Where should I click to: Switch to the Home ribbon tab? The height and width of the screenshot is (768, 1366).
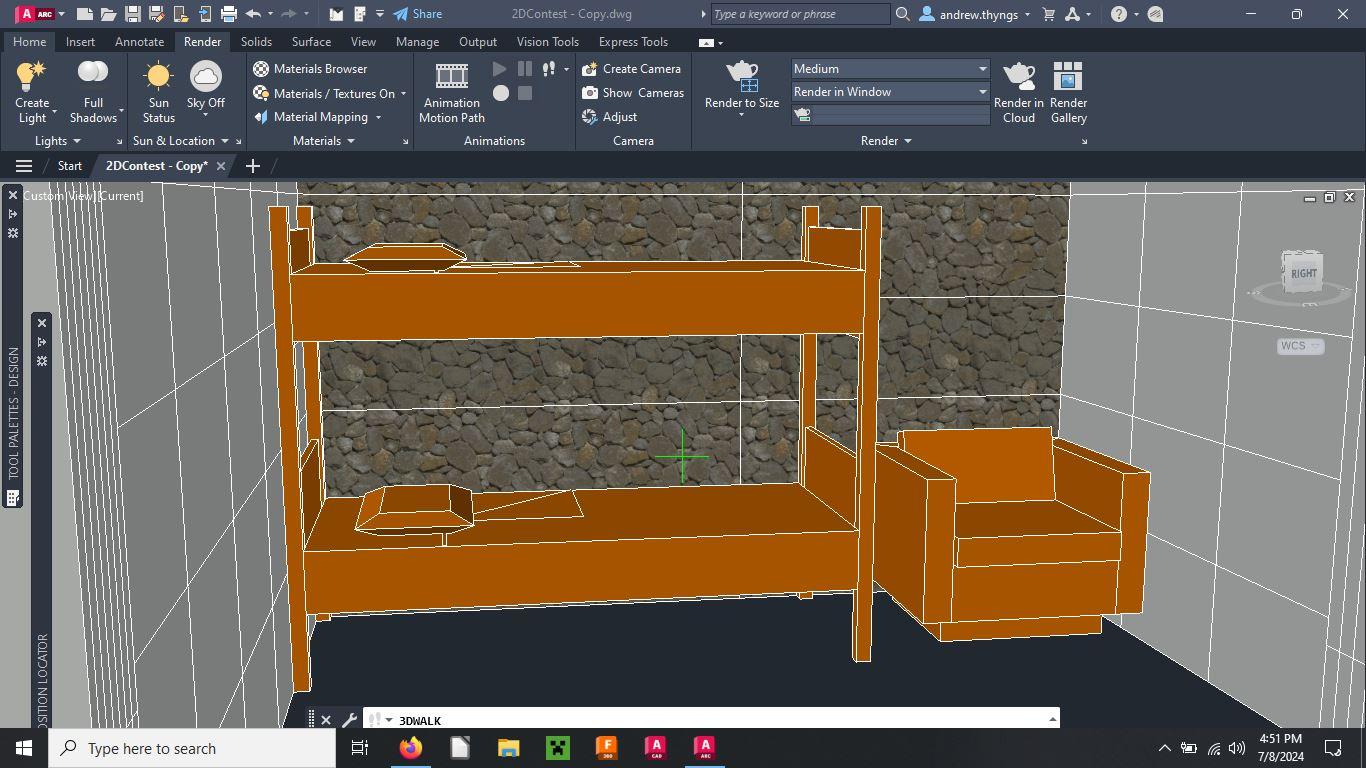(x=29, y=42)
